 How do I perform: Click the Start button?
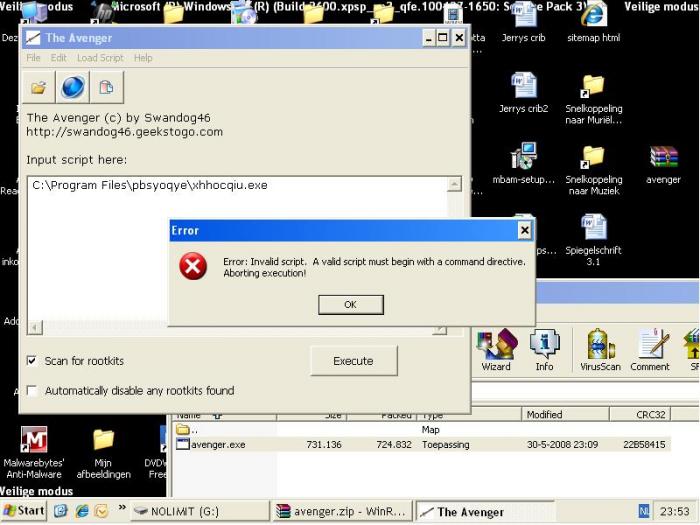click(x=24, y=511)
